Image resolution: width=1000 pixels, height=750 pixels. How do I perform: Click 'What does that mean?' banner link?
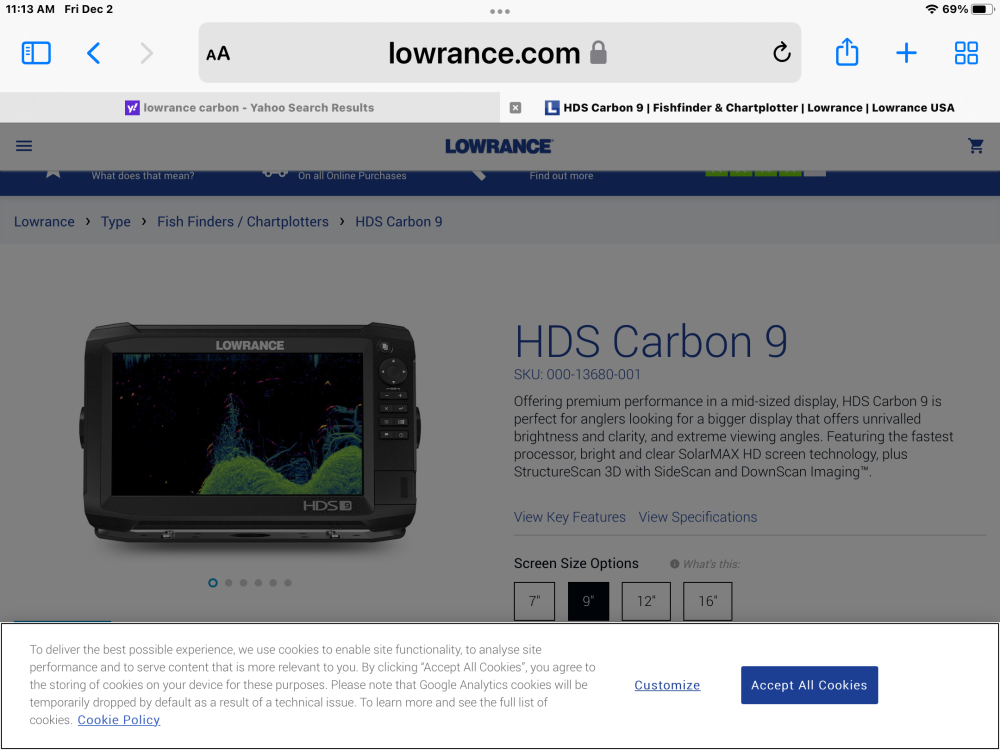(x=143, y=176)
